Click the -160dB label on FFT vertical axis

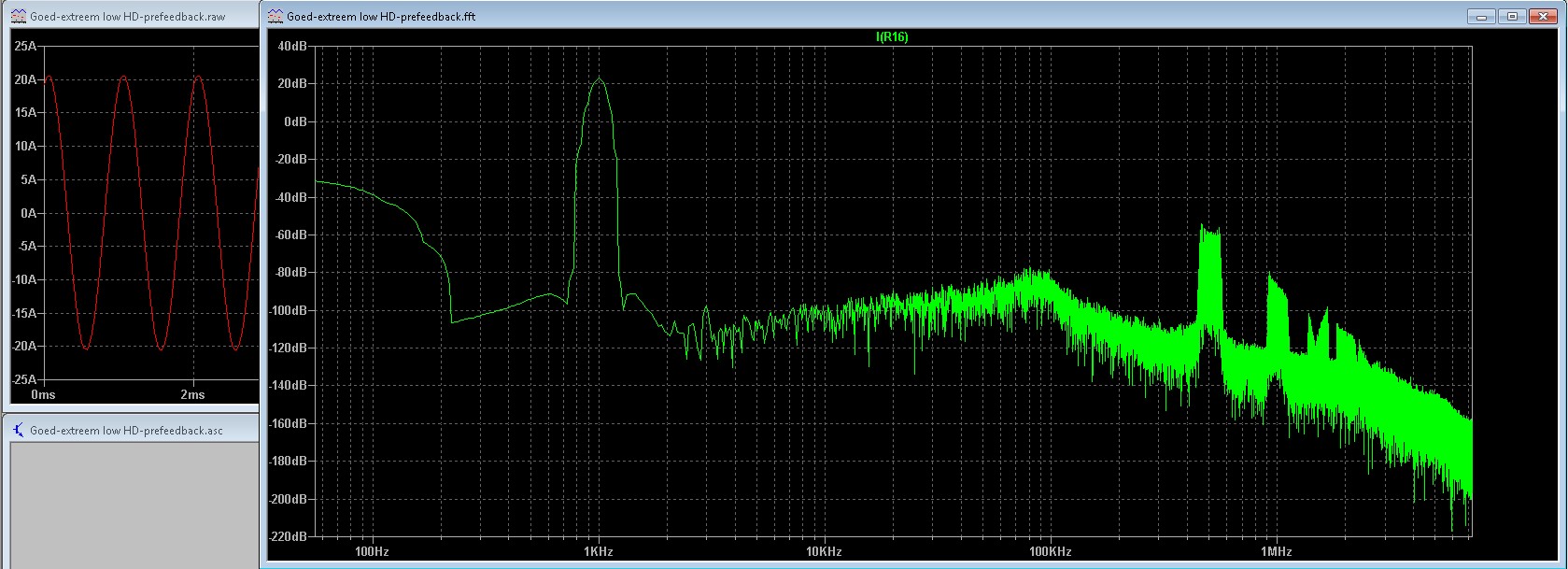[288, 423]
